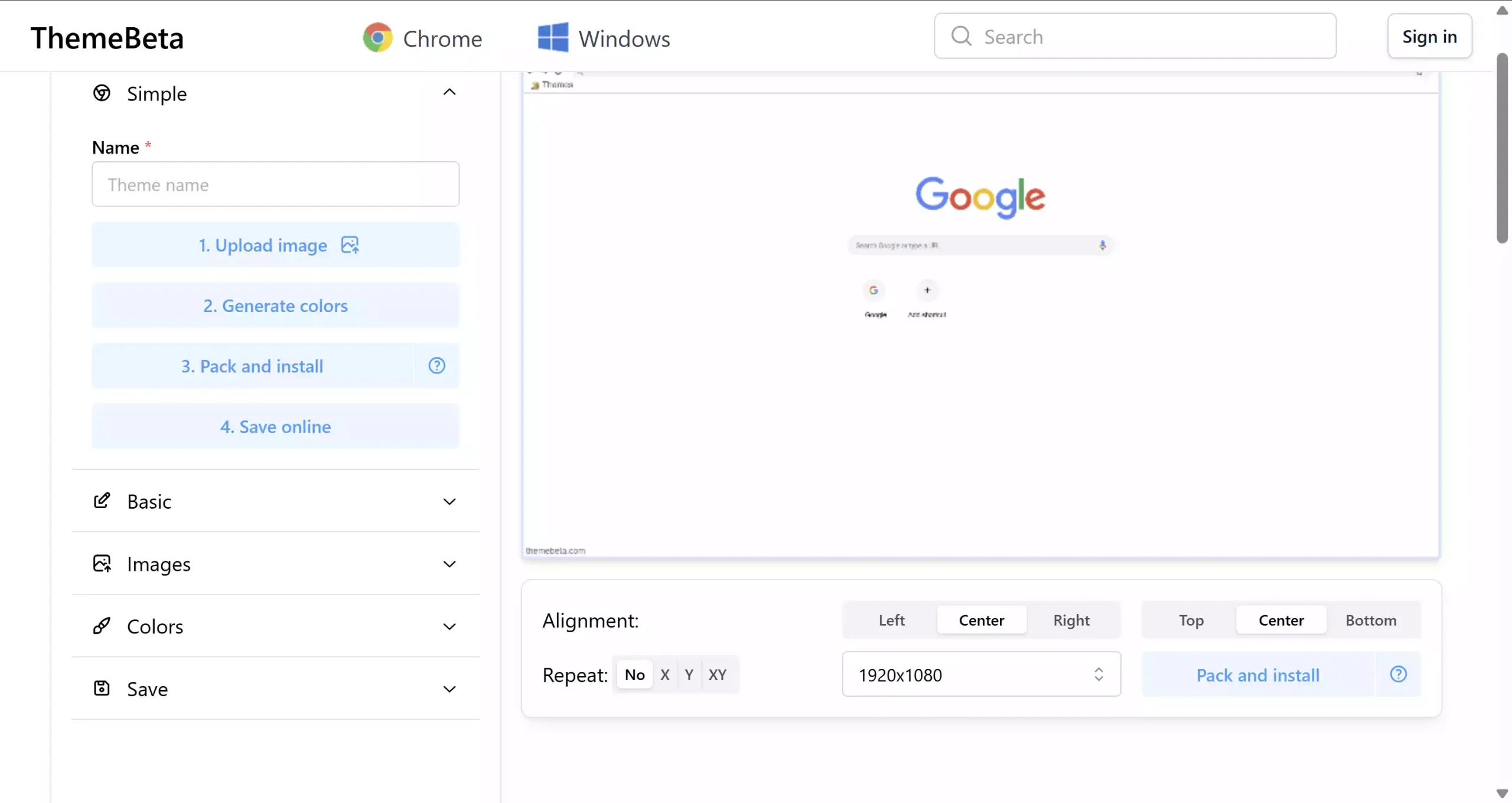The width and height of the screenshot is (1512, 803).
Task: Click the floppy disk icon beside Save
Action: click(101, 688)
